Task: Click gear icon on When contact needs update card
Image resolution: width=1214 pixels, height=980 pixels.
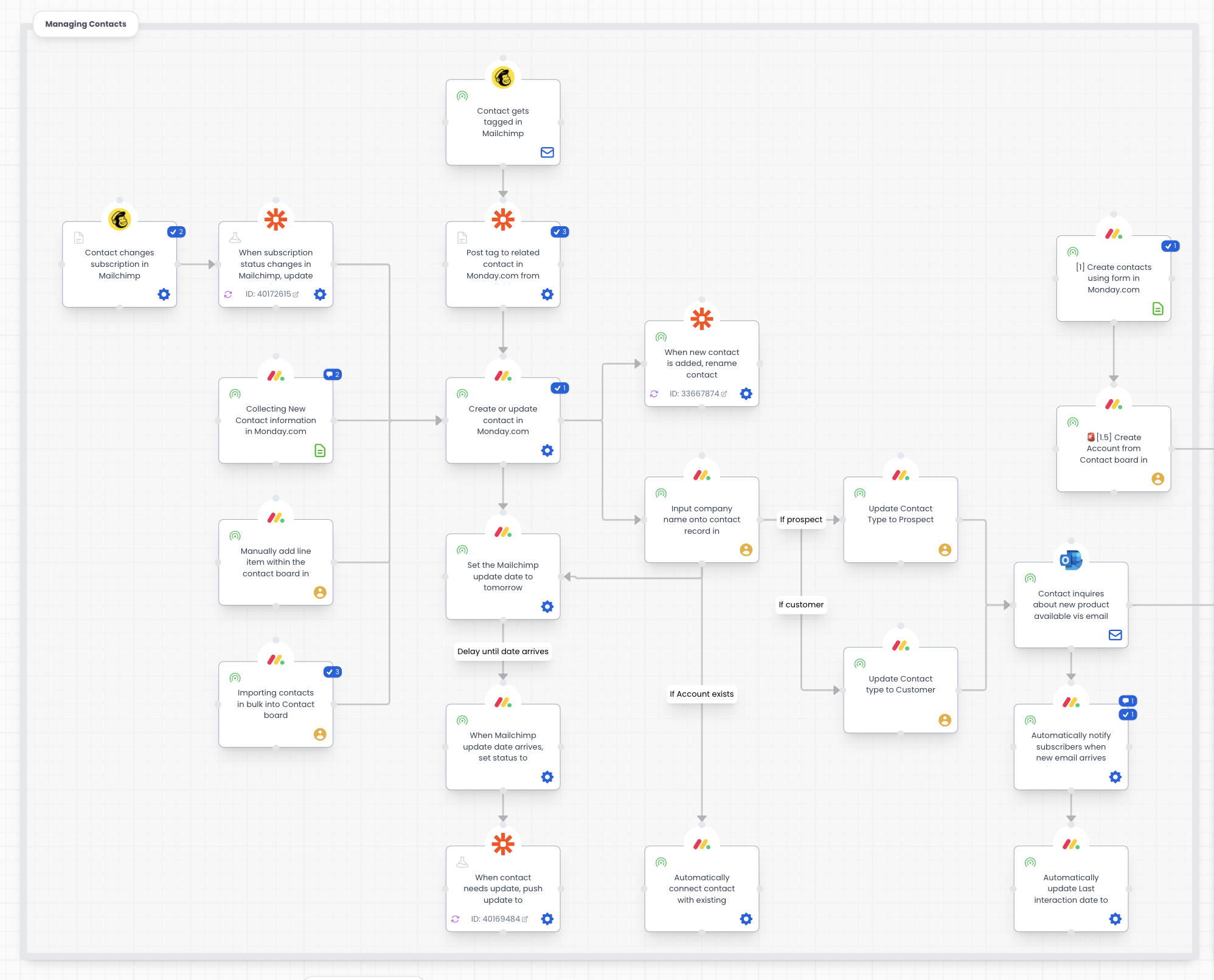Action: point(547,919)
